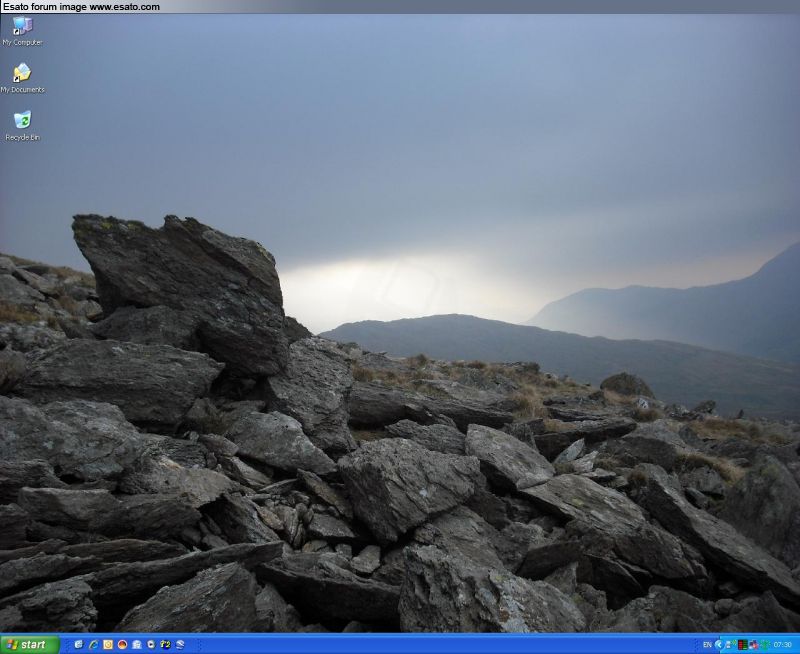The image size is (800, 654).
Task: Select the My Documents desktop shortcut
Action: [22, 74]
